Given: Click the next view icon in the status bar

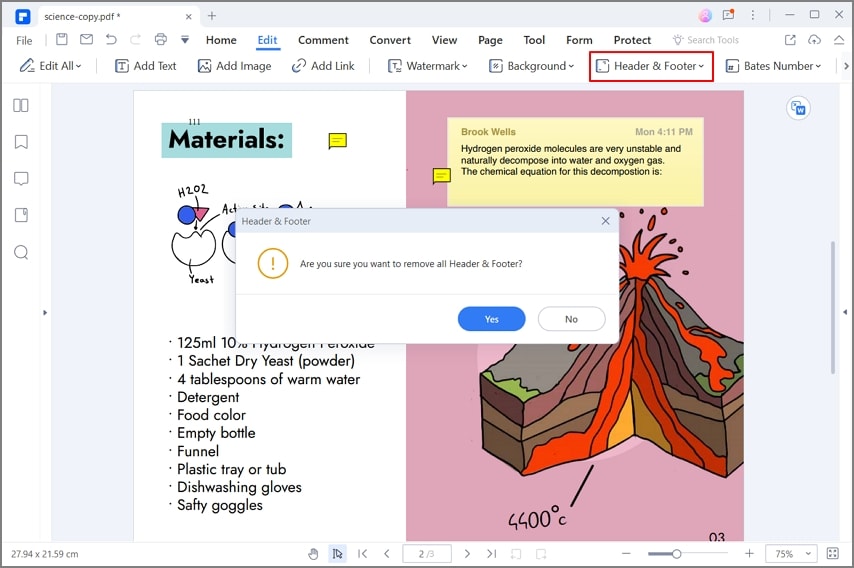Looking at the screenshot, I should [540, 554].
